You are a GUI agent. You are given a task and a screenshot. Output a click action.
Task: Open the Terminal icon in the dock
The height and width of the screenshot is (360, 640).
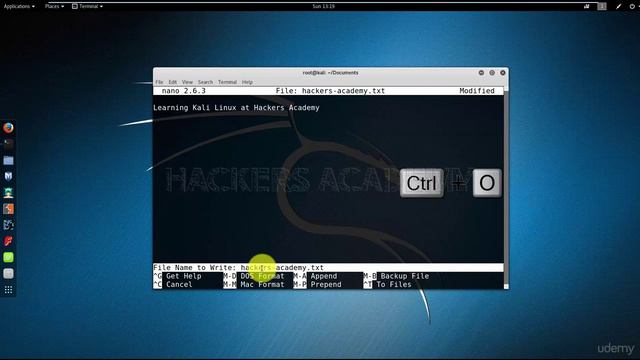tap(8, 144)
